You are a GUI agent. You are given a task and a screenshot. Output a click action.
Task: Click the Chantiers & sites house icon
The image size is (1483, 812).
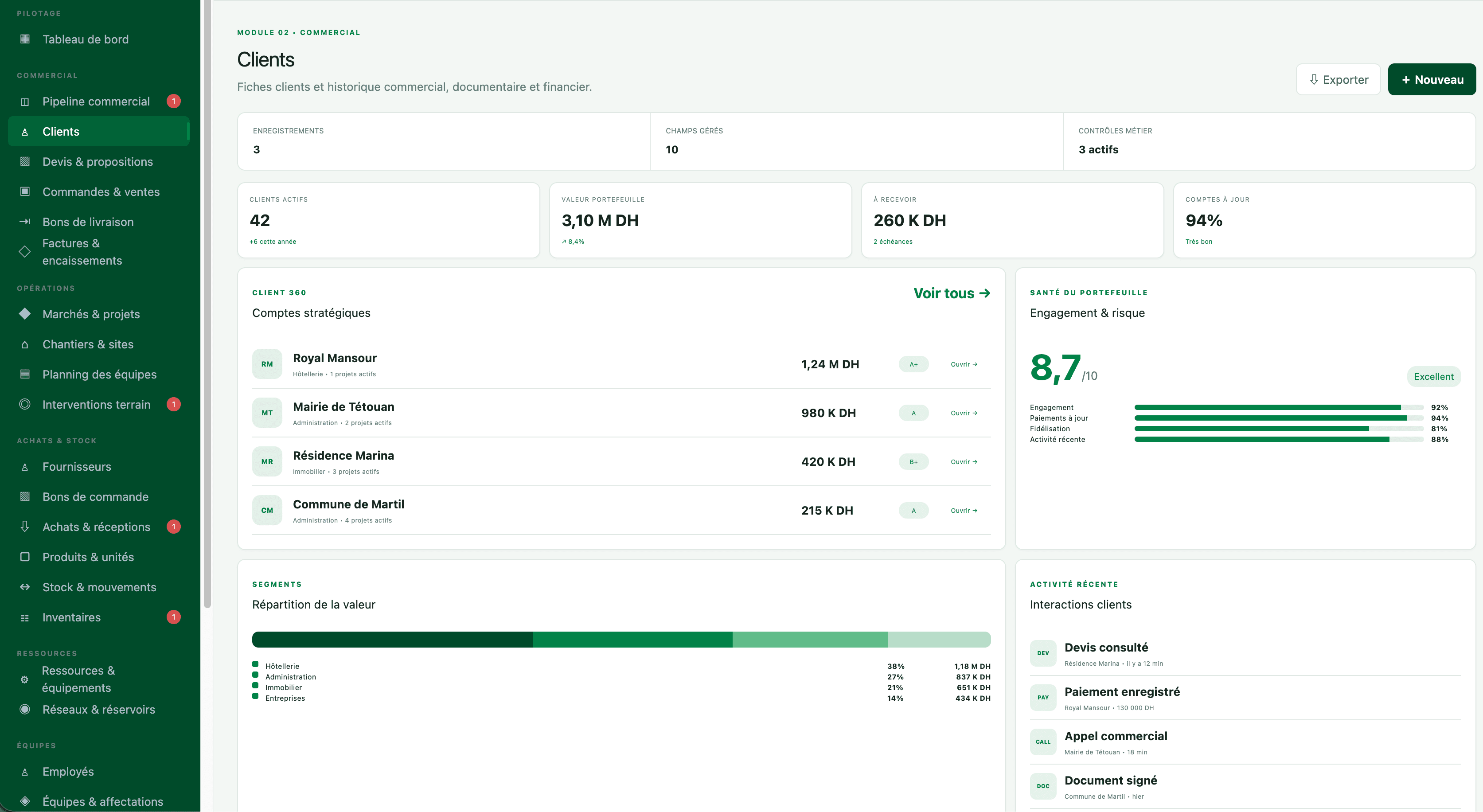click(25, 344)
